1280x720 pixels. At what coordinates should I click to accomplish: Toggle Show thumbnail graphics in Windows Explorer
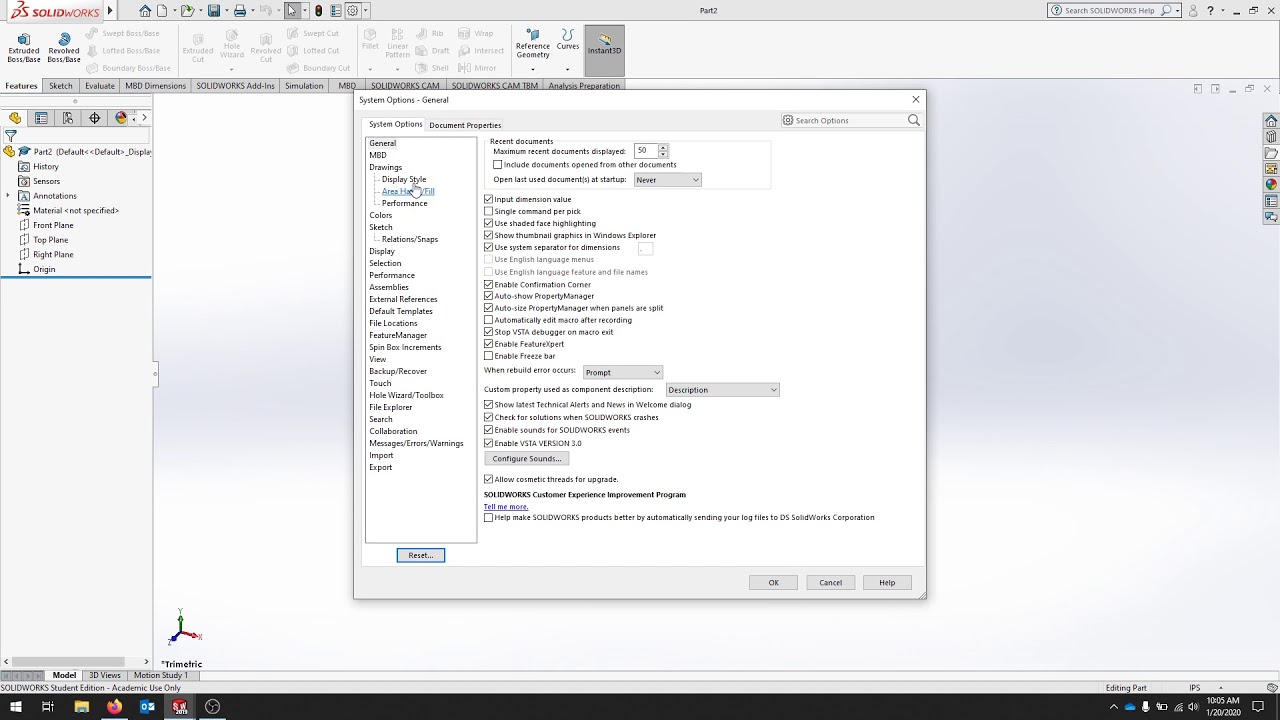point(488,235)
